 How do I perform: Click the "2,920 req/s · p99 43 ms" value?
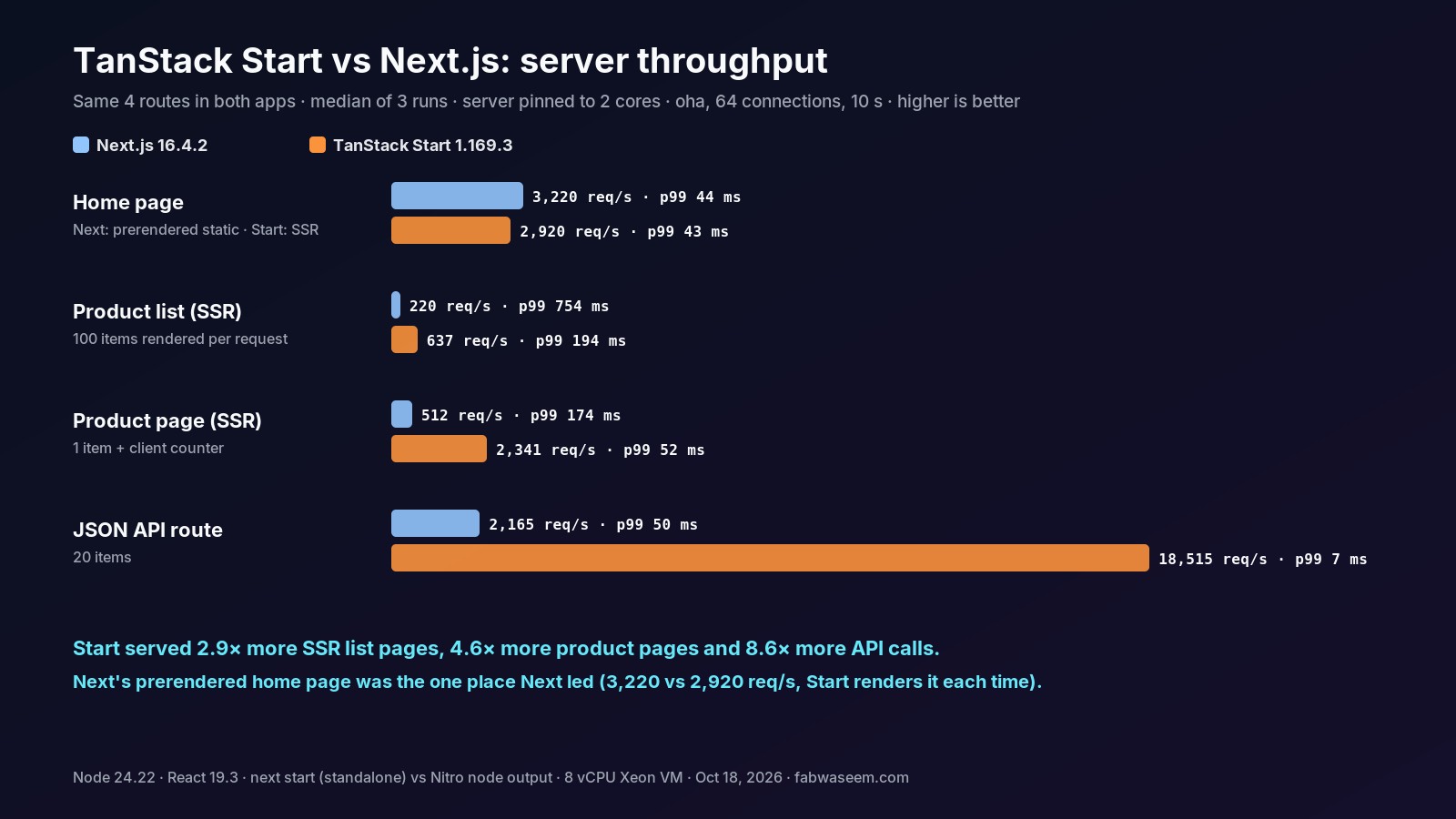point(624,231)
